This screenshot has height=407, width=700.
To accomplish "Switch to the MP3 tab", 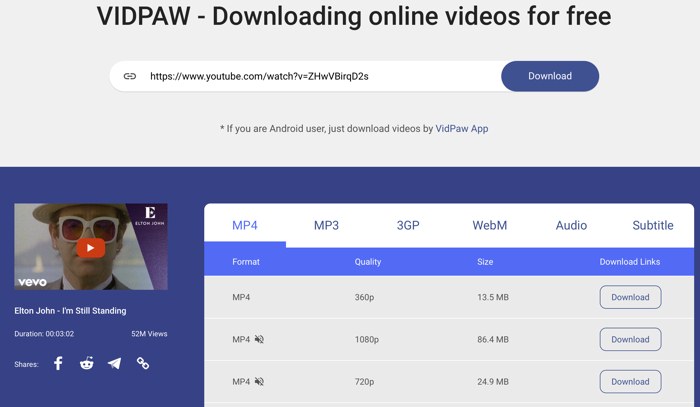I will 326,225.
